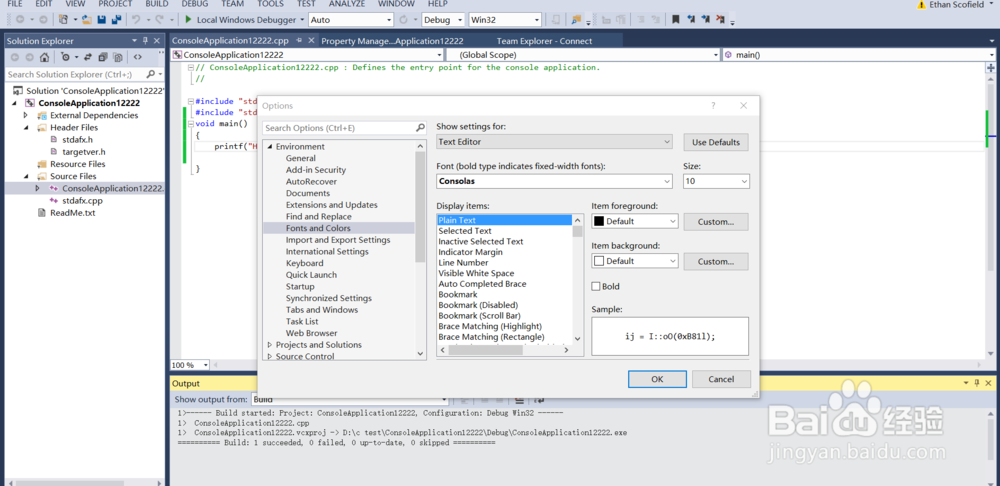This screenshot has height=486, width=1000.
Task: Select Keyboard in options tree
Action: [304, 263]
